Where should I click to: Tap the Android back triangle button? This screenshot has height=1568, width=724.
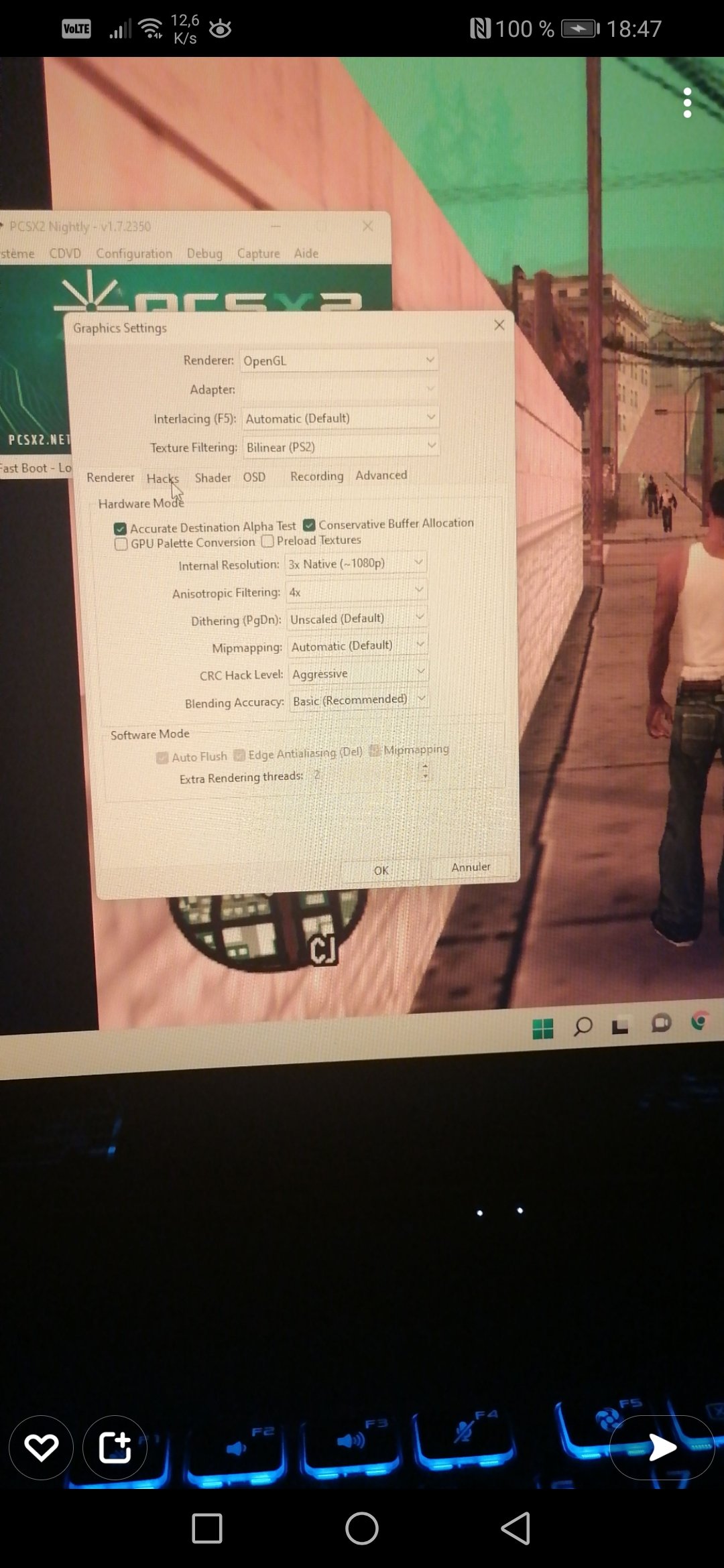(x=516, y=1528)
